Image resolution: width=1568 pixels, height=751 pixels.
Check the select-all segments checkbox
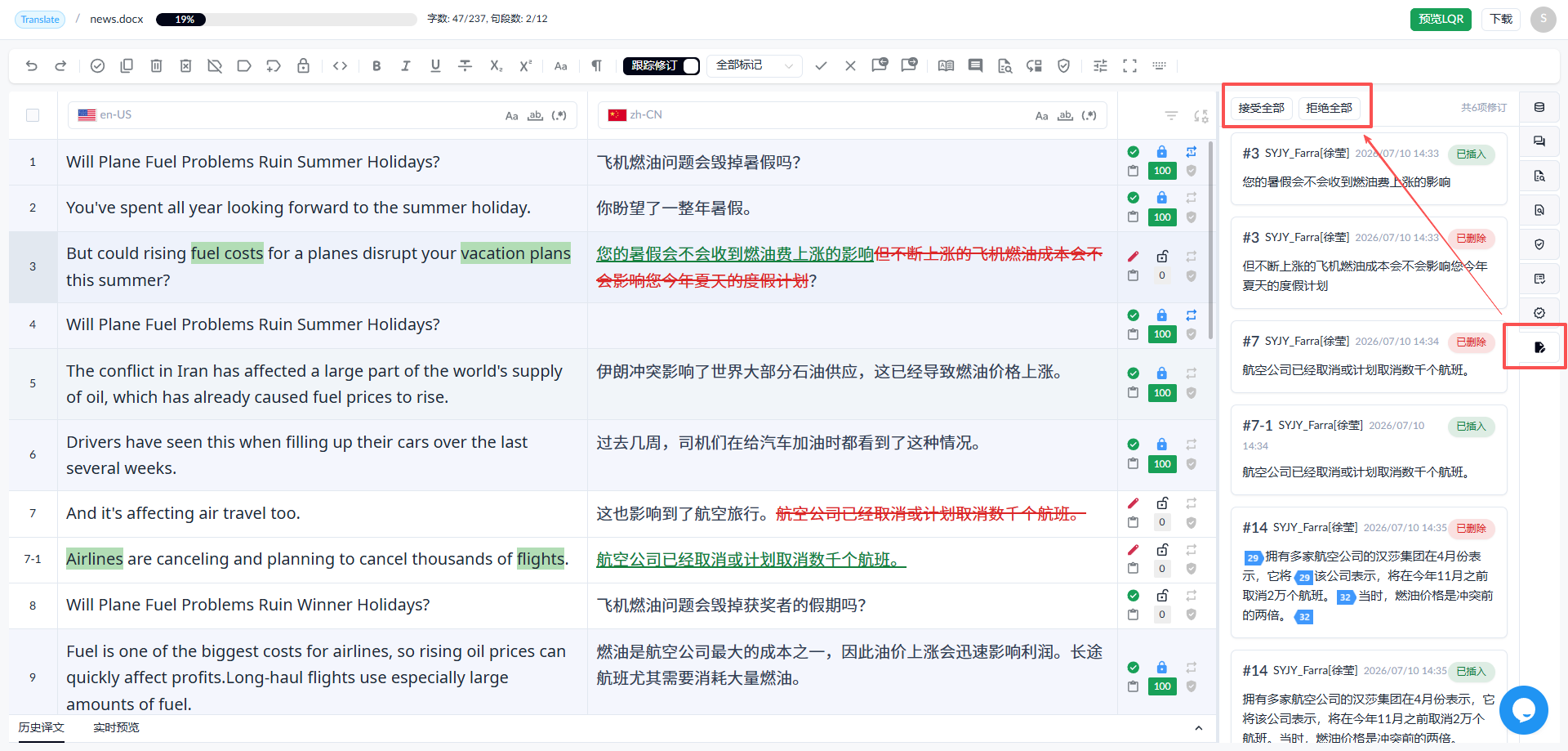pyautogui.click(x=33, y=115)
